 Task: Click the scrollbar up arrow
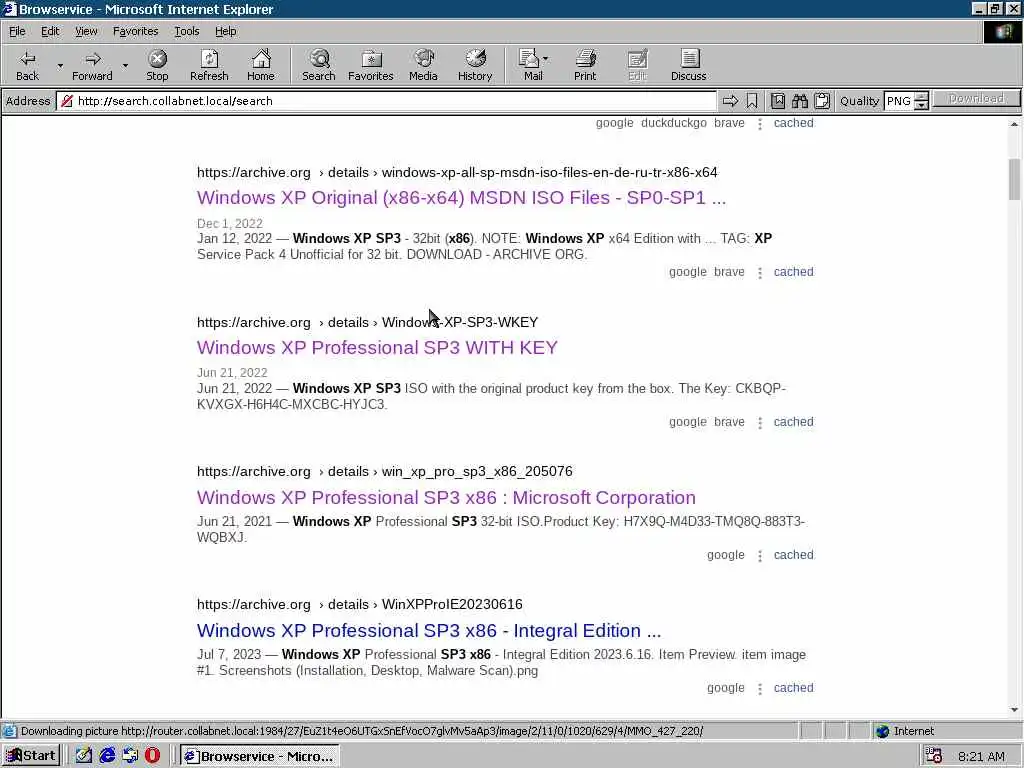[1014, 123]
